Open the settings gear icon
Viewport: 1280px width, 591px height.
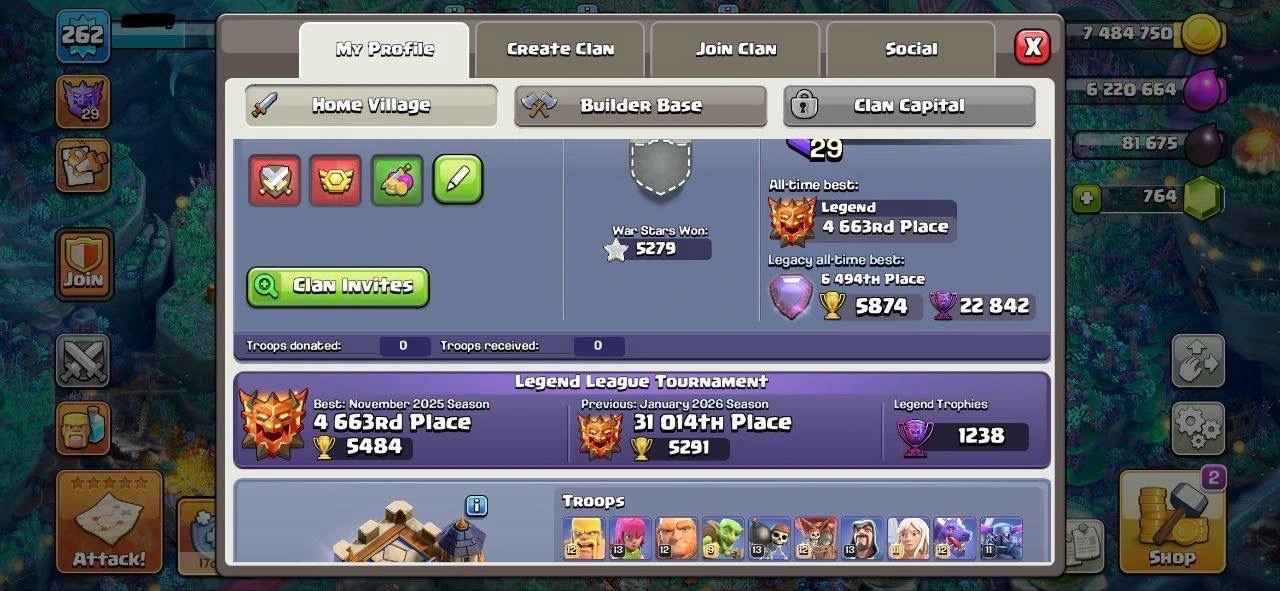[x=1198, y=429]
